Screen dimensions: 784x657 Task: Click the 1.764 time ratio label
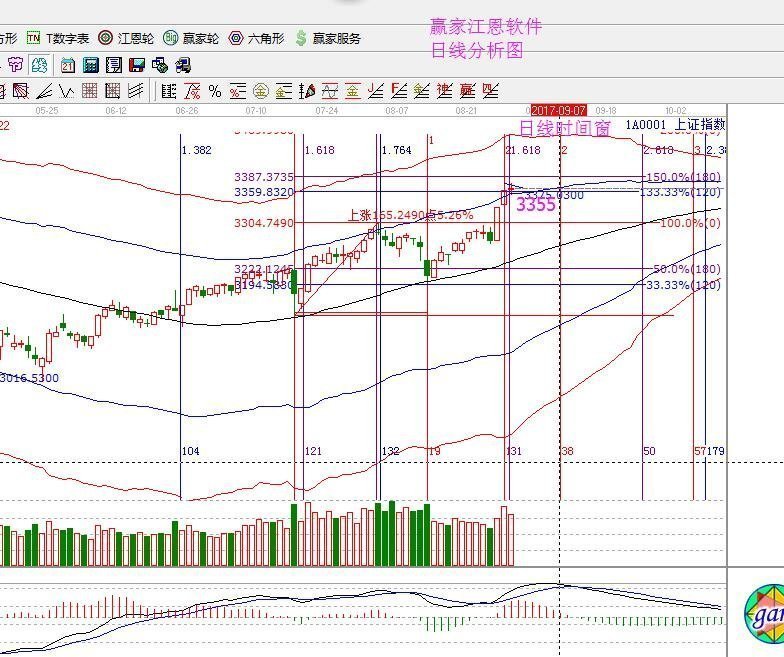pos(396,150)
